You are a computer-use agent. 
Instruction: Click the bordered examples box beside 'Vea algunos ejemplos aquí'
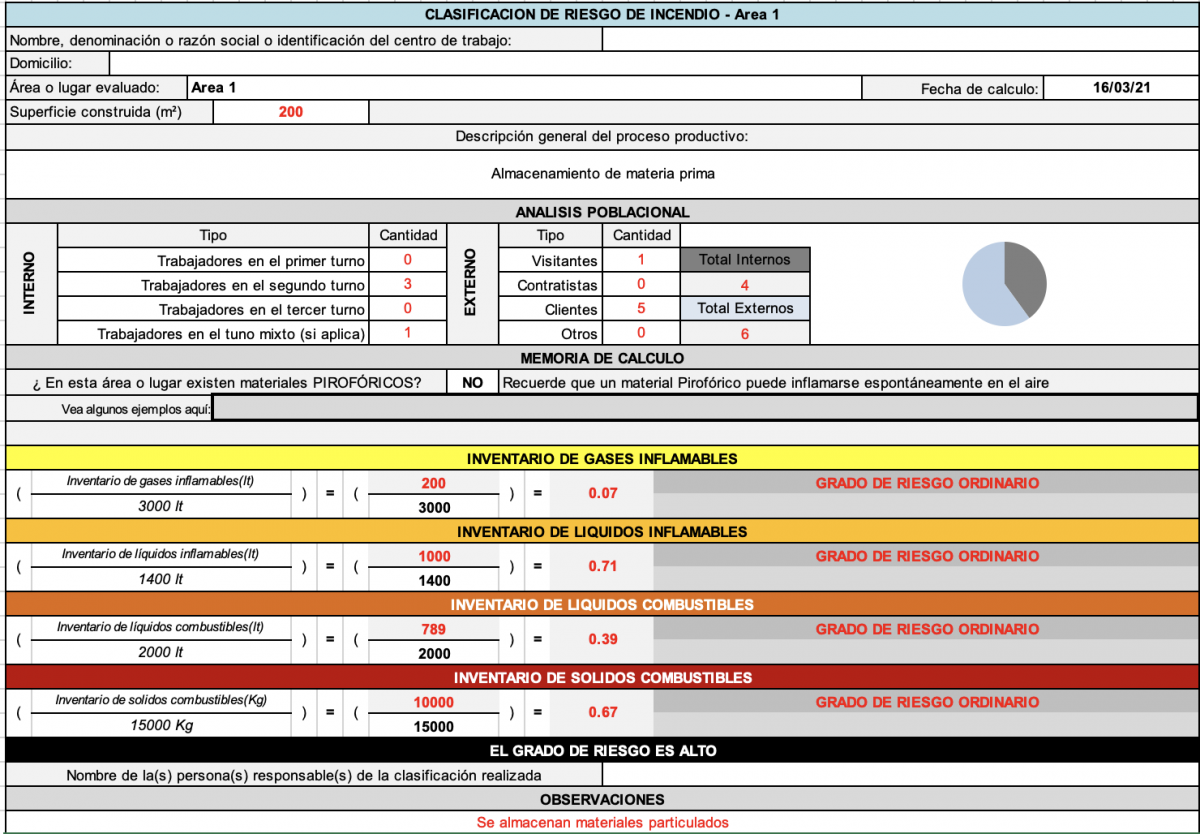pyautogui.click(x=705, y=408)
